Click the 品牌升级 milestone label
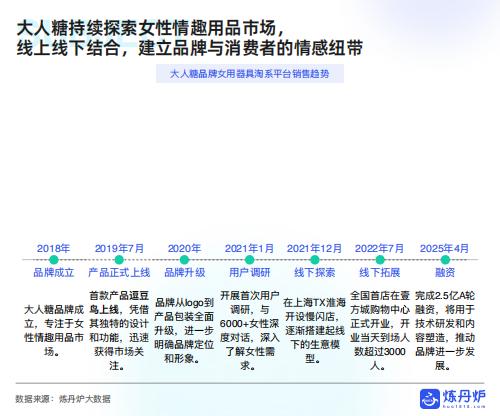 coord(185,272)
